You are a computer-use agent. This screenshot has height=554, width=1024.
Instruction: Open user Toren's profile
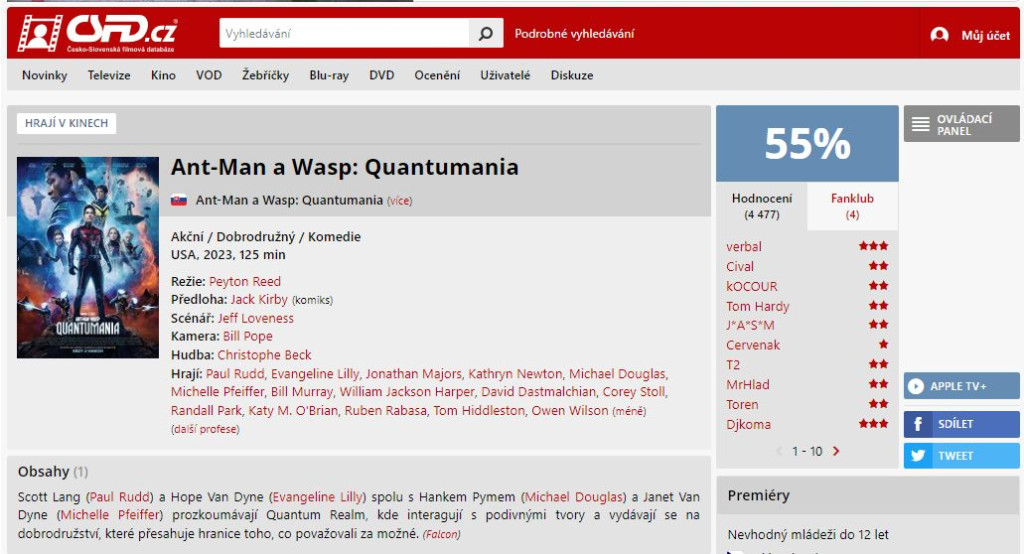coord(742,404)
